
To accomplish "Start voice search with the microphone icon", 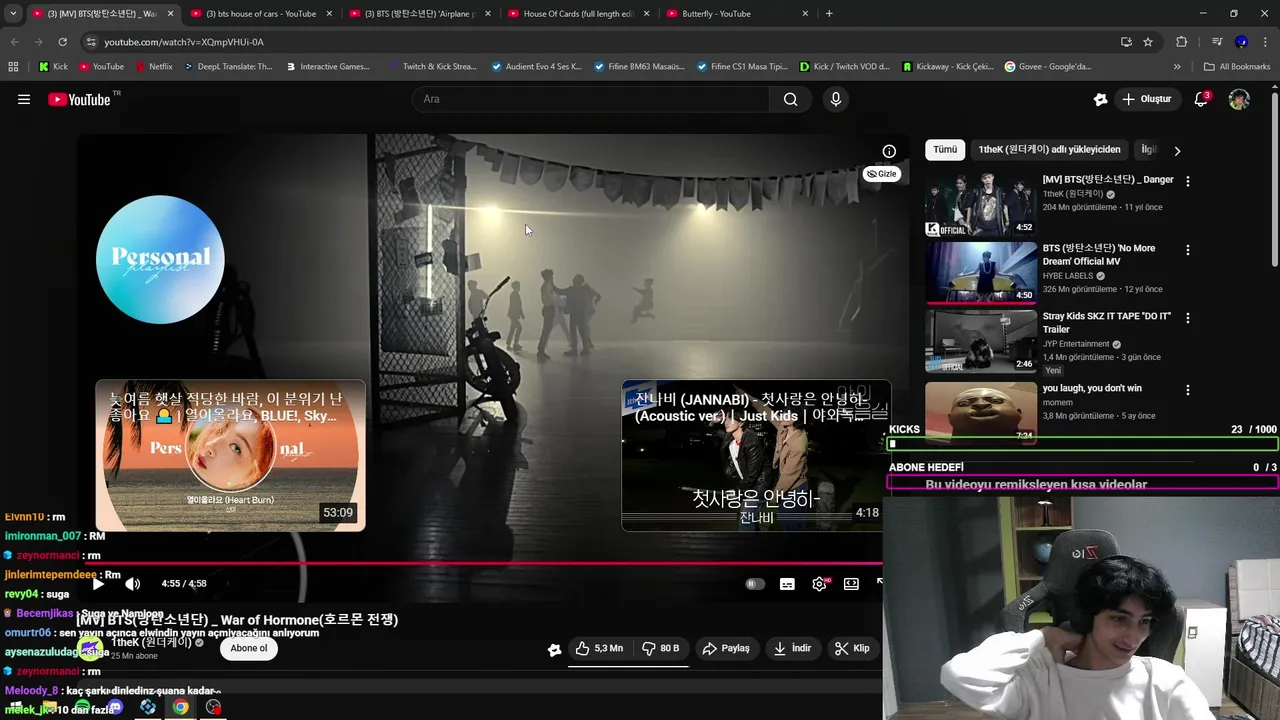I will point(836,99).
